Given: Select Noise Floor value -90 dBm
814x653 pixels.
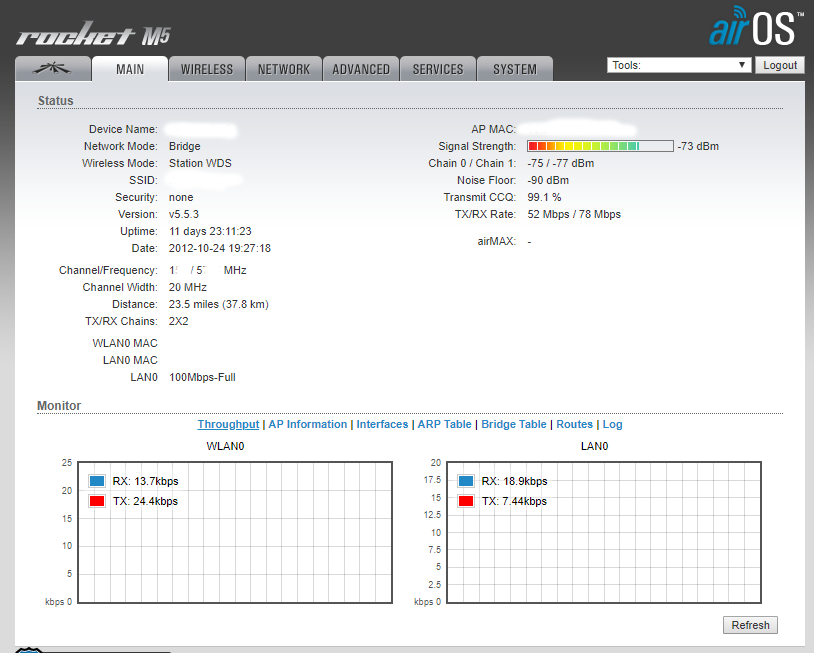Looking at the screenshot, I should pos(548,180).
